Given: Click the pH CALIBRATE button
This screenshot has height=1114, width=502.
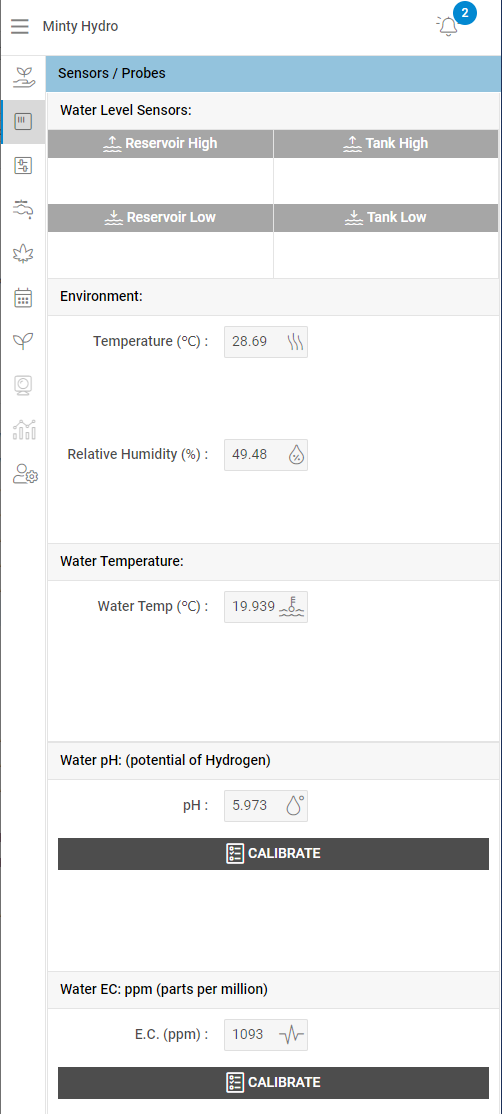Looking at the screenshot, I should (x=273, y=853).
